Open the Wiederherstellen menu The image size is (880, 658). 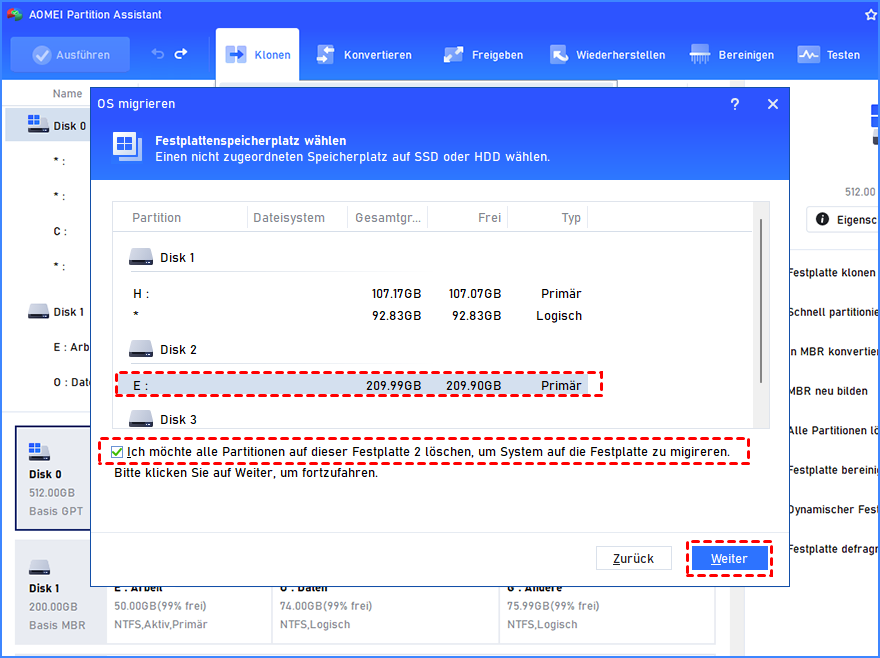[x=607, y=55]
